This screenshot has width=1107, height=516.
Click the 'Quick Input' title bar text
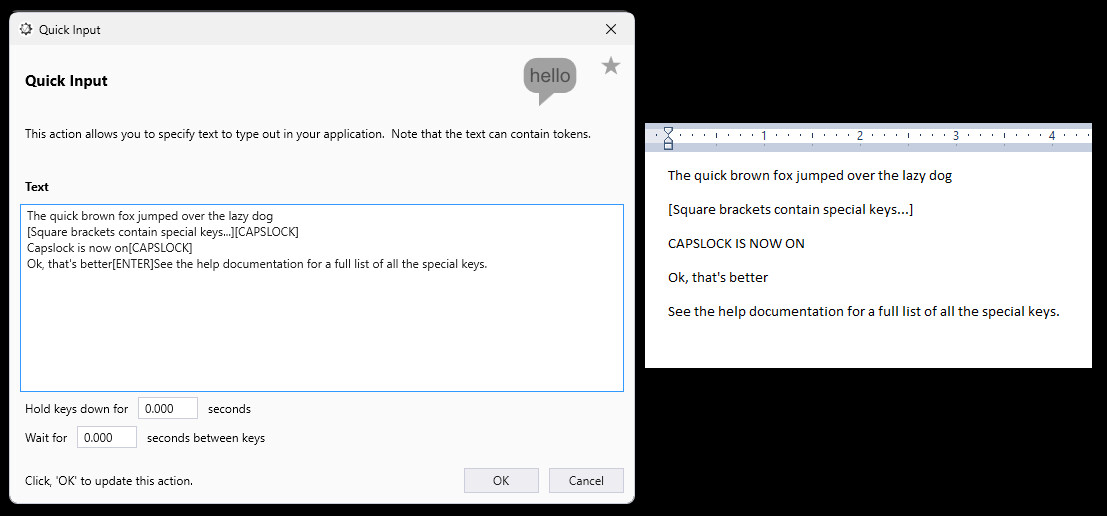pos(70,30)
